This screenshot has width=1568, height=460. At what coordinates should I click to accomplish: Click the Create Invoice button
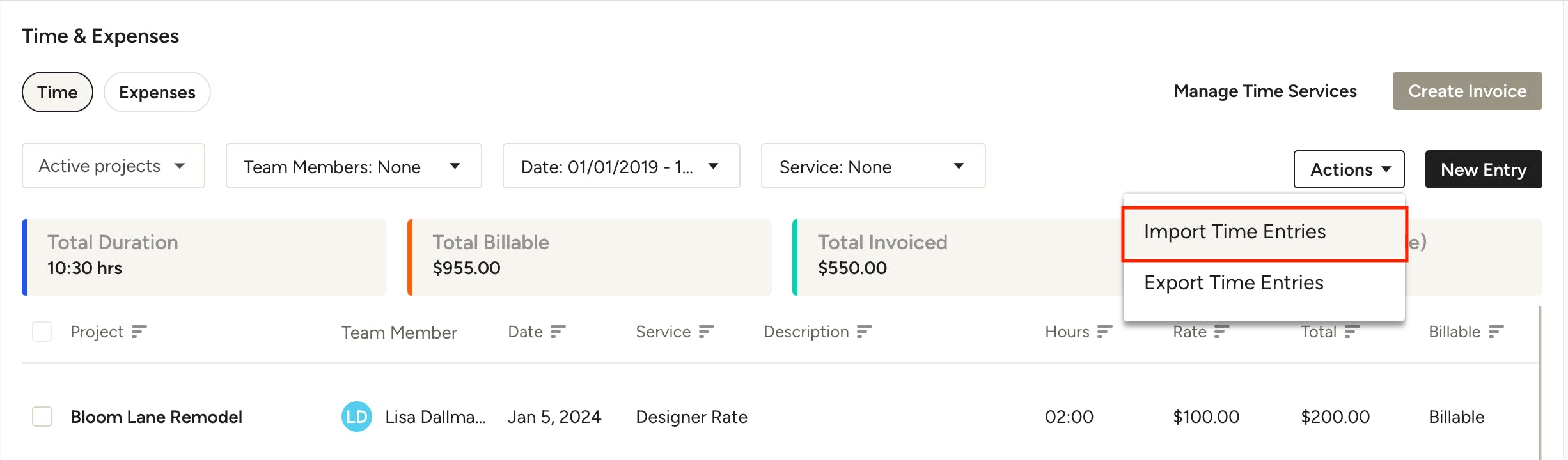[1468, 91]
